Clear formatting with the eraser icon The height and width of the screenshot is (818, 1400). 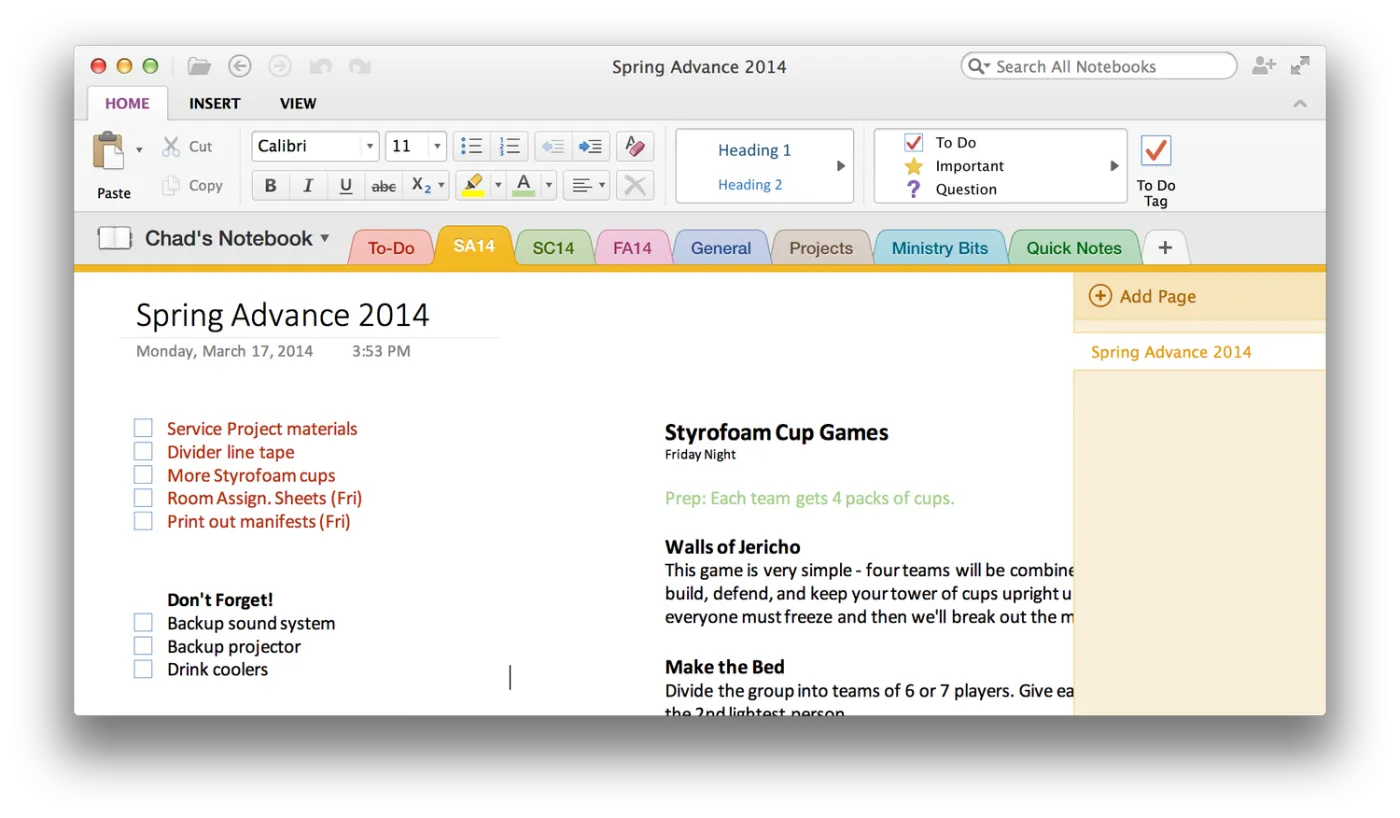[635, 146]
